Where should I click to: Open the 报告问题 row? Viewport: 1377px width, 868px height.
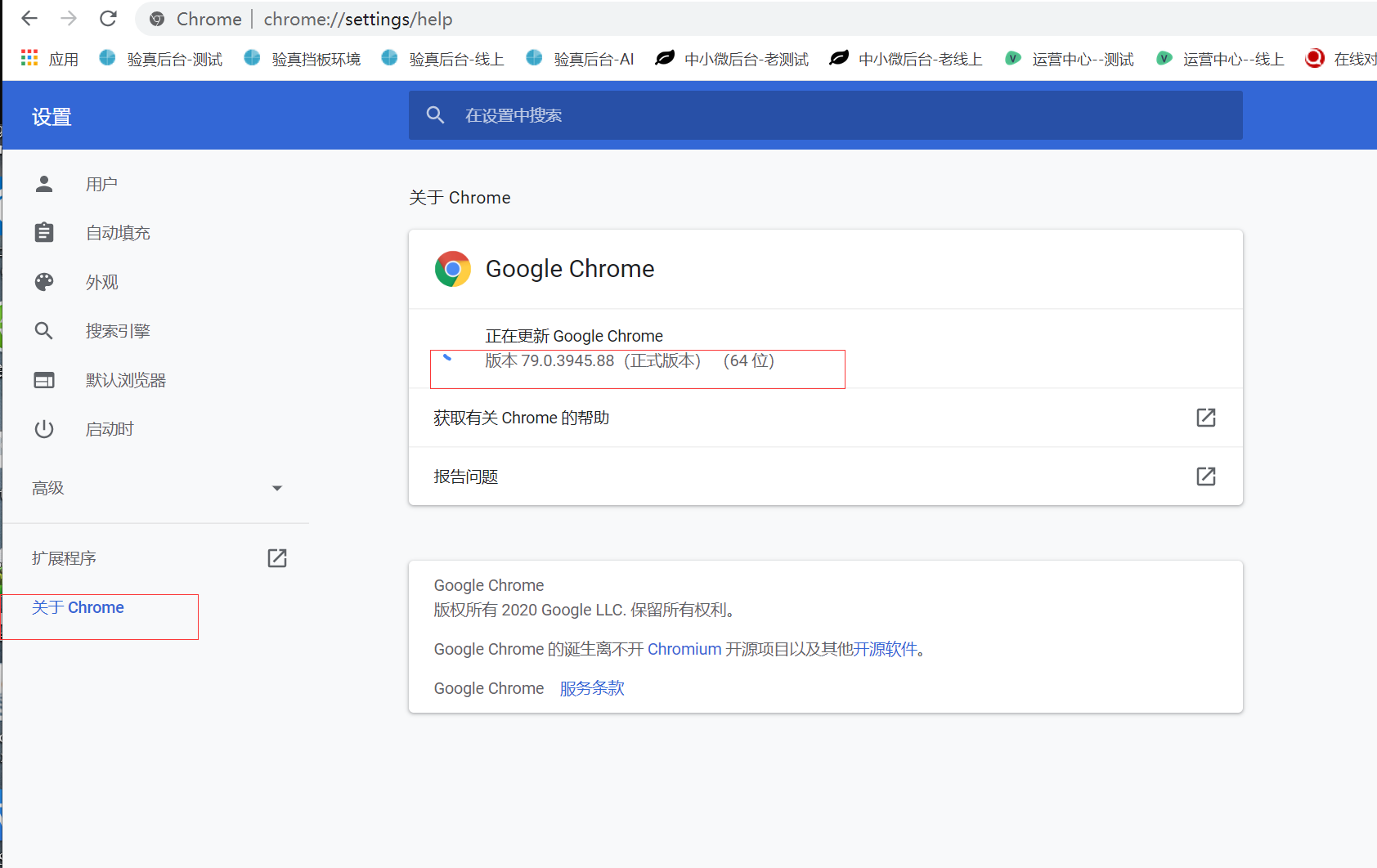coord(826,477)
